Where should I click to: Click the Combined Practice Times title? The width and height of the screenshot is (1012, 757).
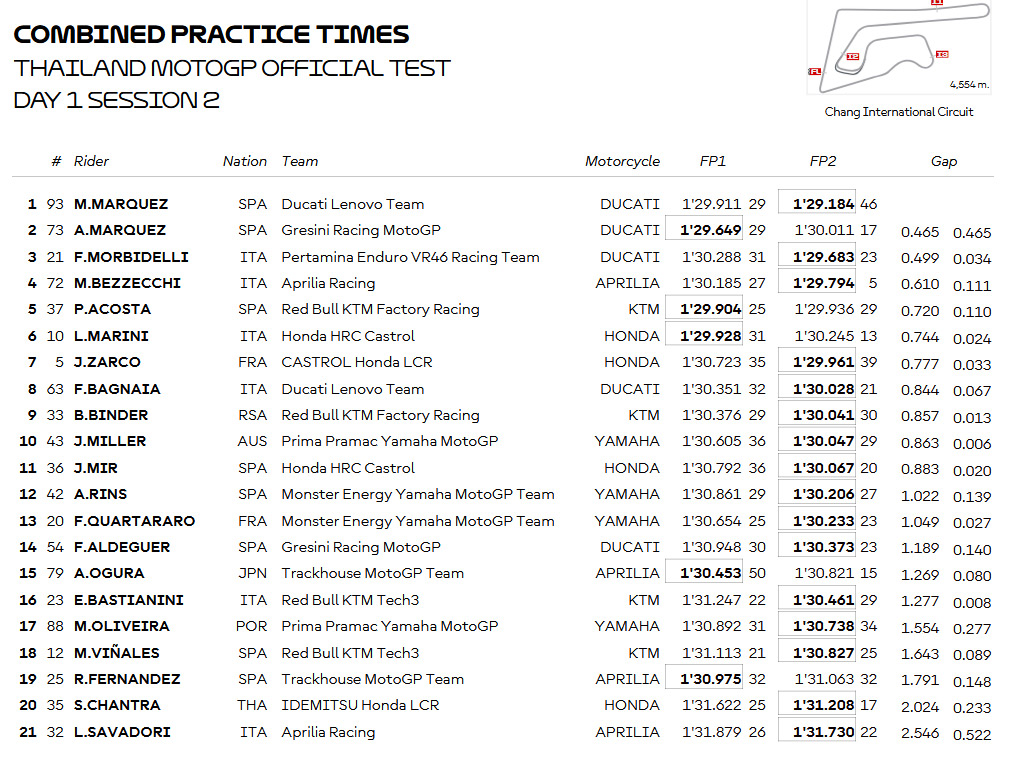point(211,34)
